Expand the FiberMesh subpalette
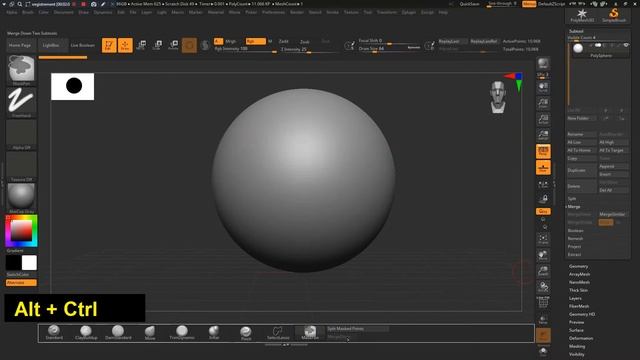The image size is (640, 360). click(x=579, y=306)
